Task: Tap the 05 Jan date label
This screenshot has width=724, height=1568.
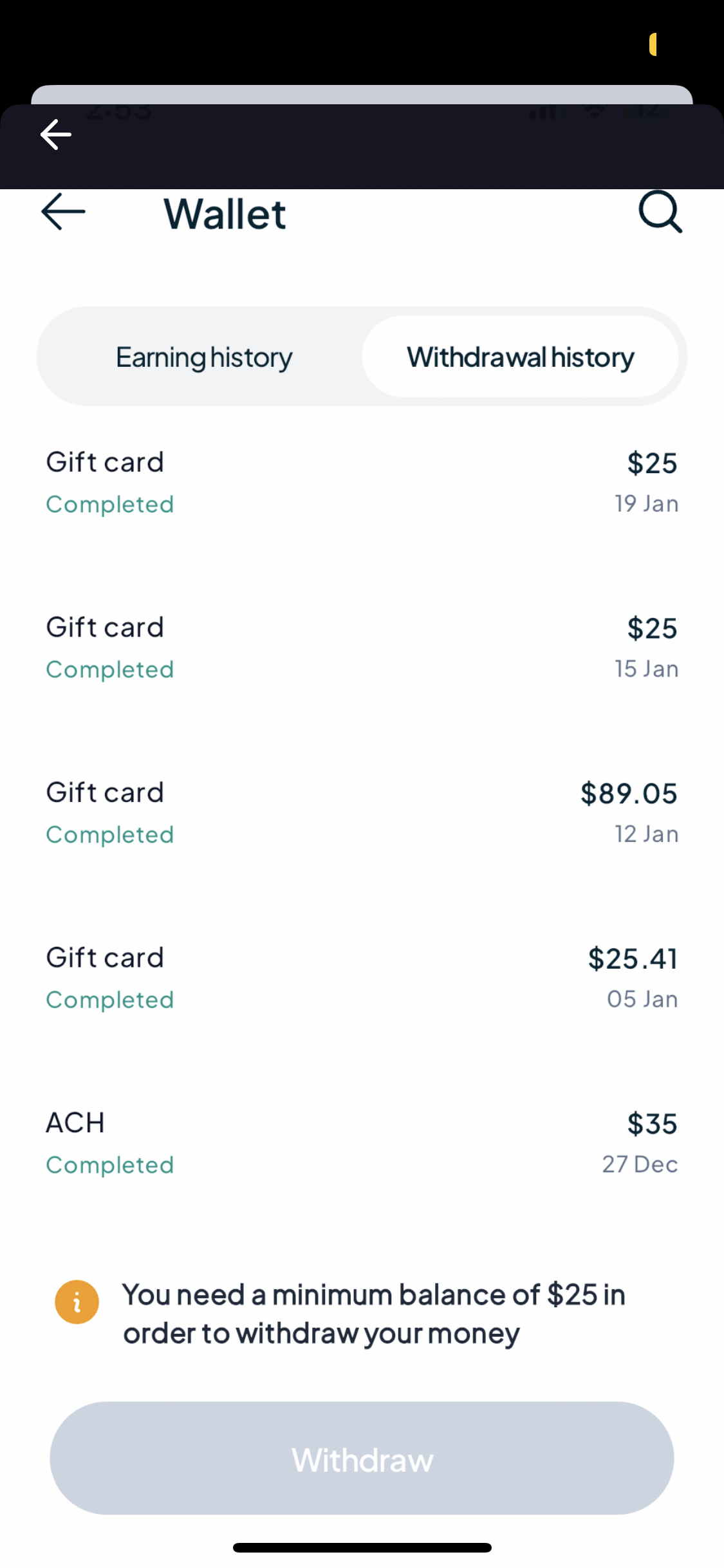Action: tap(642, 1000)
